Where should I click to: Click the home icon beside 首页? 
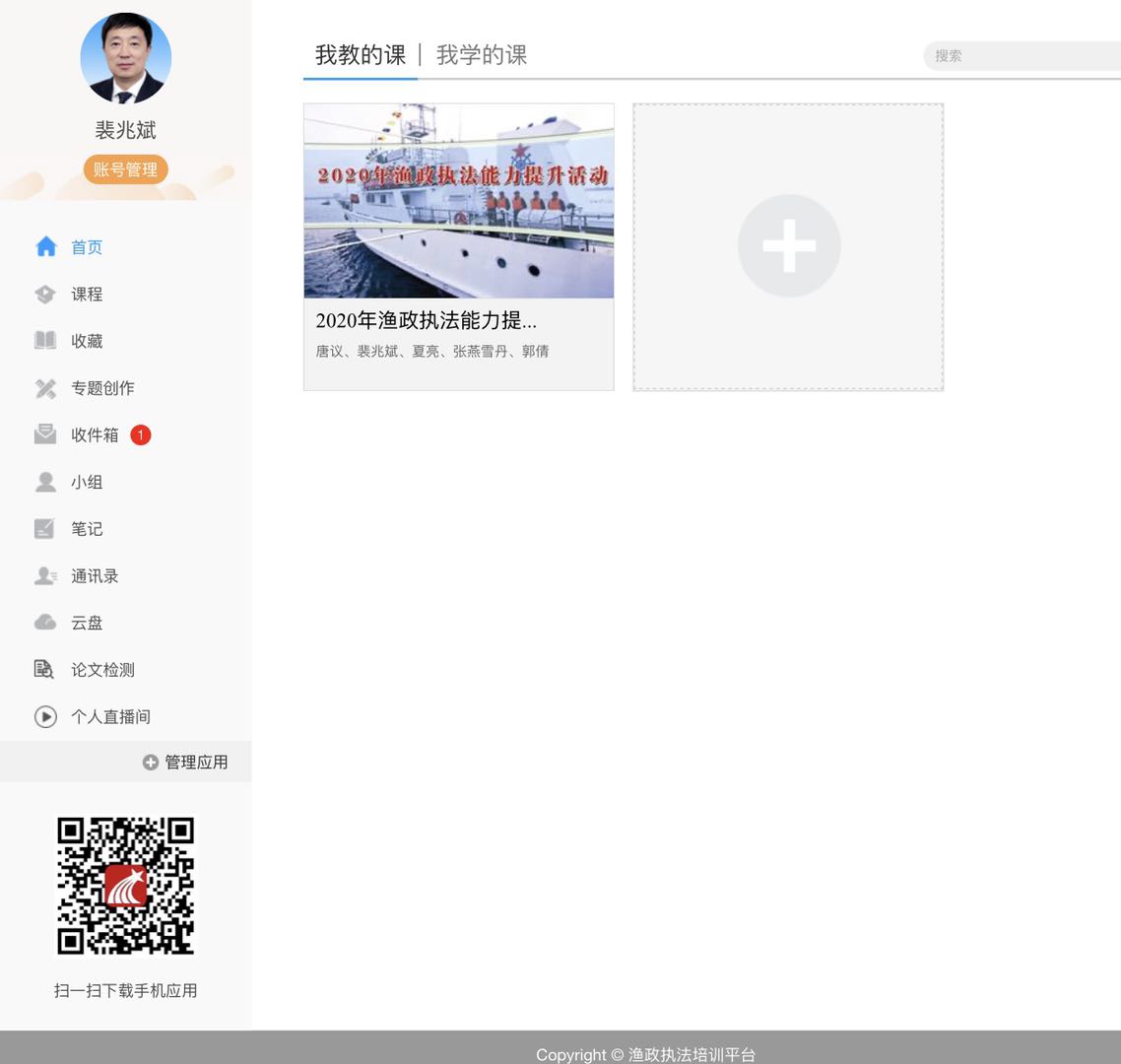45,247
